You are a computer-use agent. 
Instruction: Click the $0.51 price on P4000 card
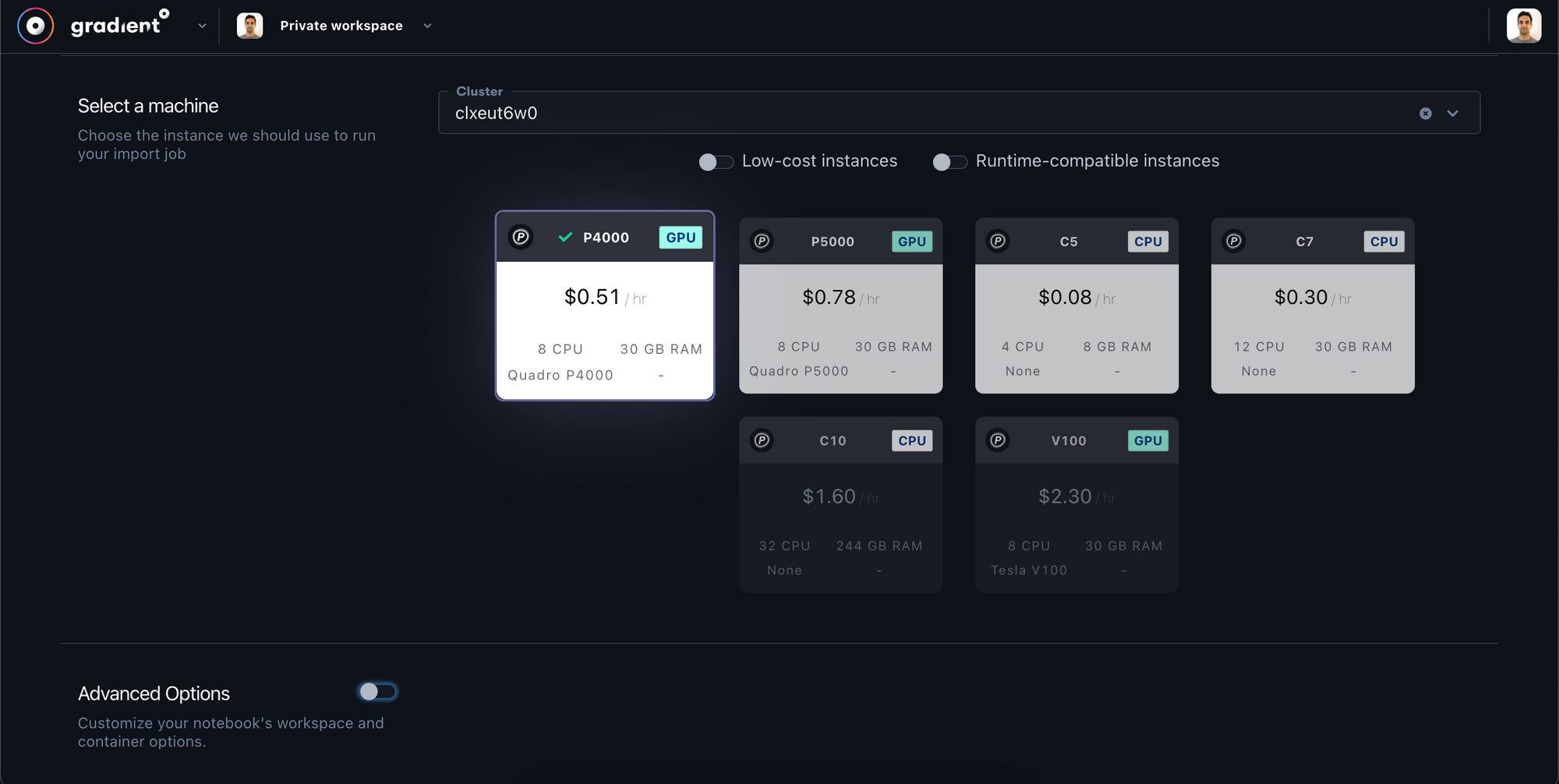pos(592,297)
